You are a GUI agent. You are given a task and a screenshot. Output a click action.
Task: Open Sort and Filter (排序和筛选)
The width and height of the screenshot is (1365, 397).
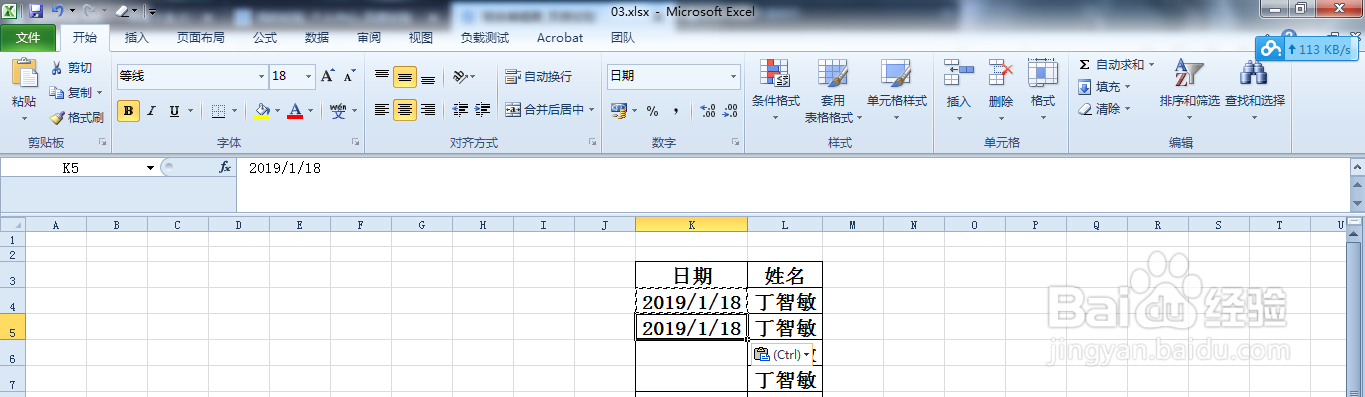pyautogui.click(x=1189, y=90)
